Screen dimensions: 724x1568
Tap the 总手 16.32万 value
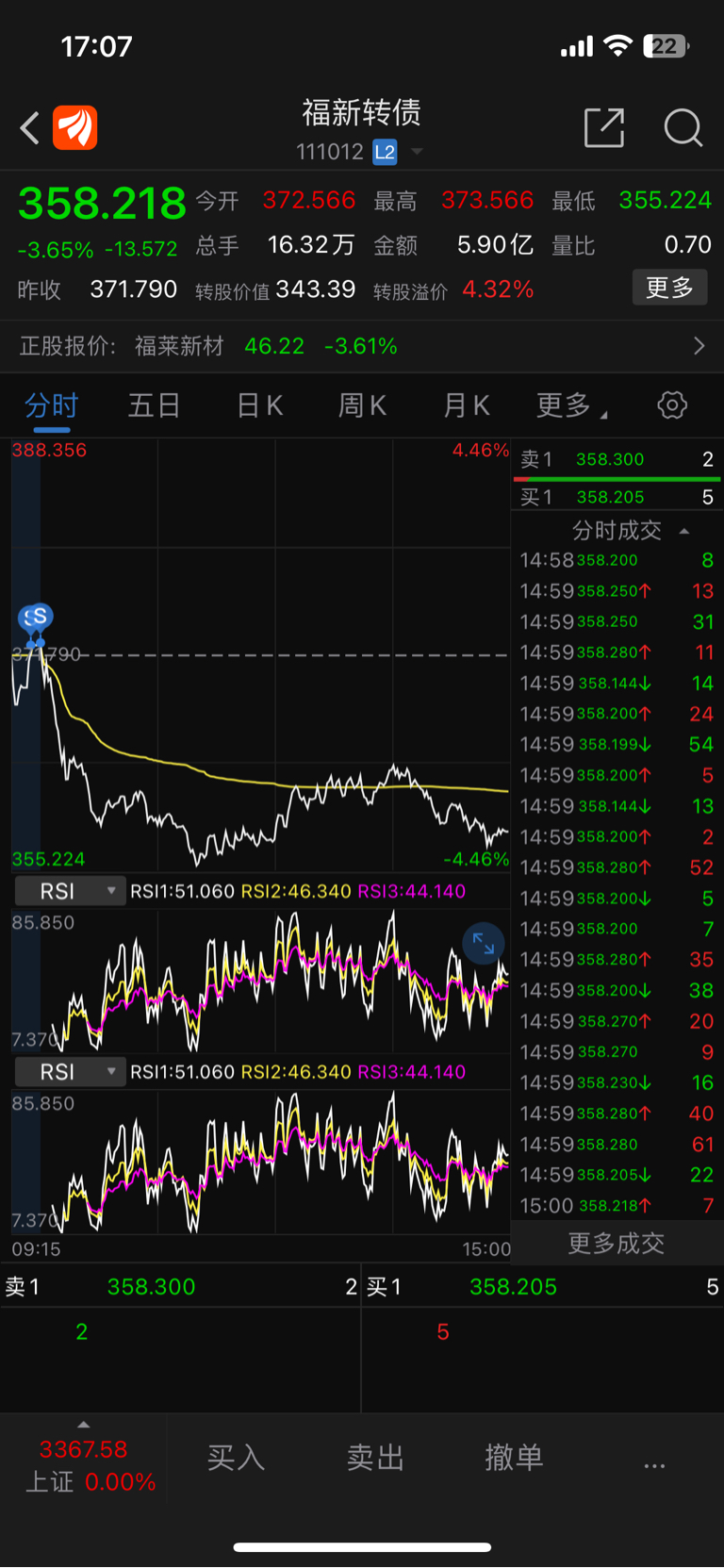click(x=311, y=245)
